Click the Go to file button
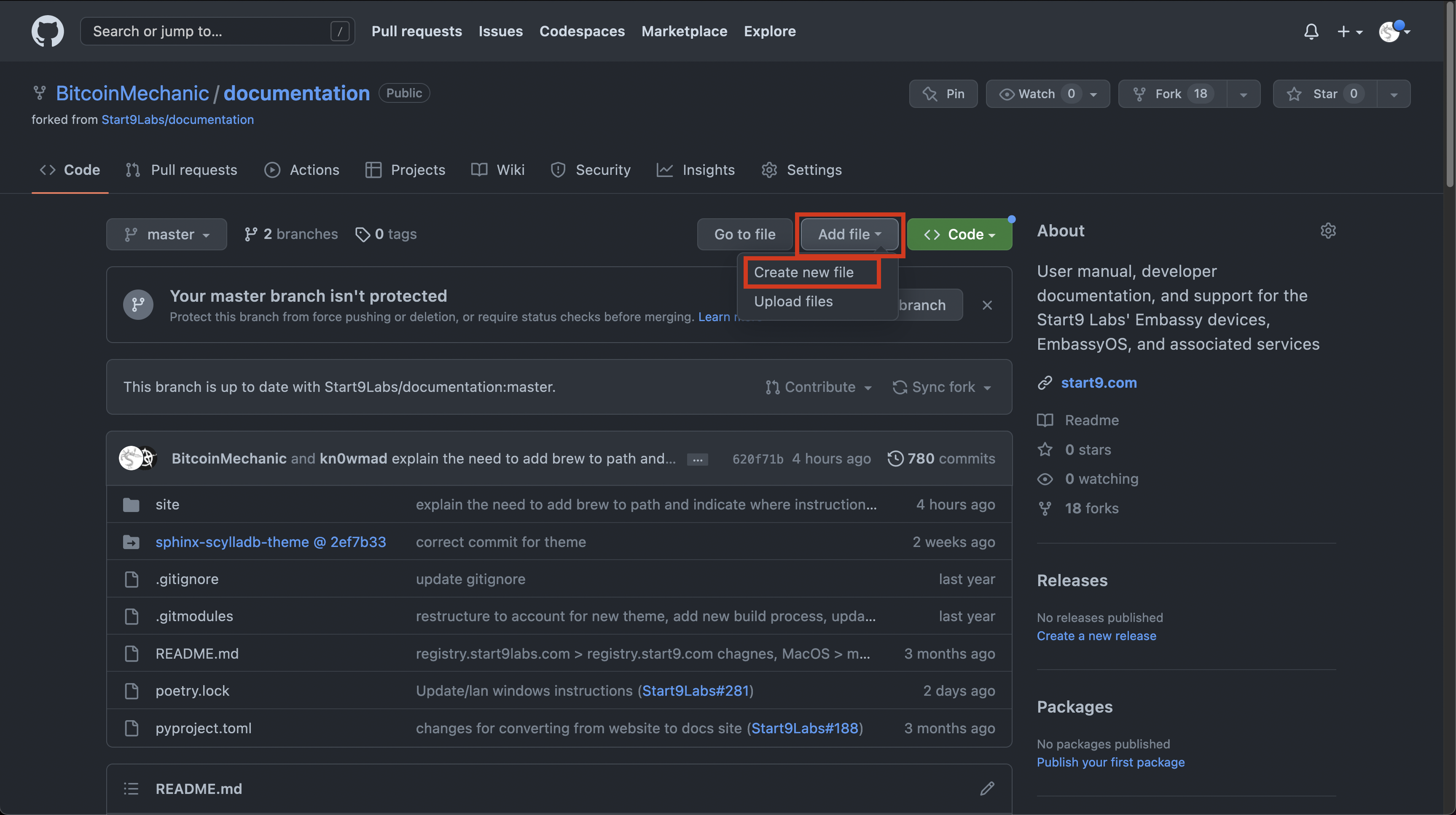 click(x=744, y=234)
